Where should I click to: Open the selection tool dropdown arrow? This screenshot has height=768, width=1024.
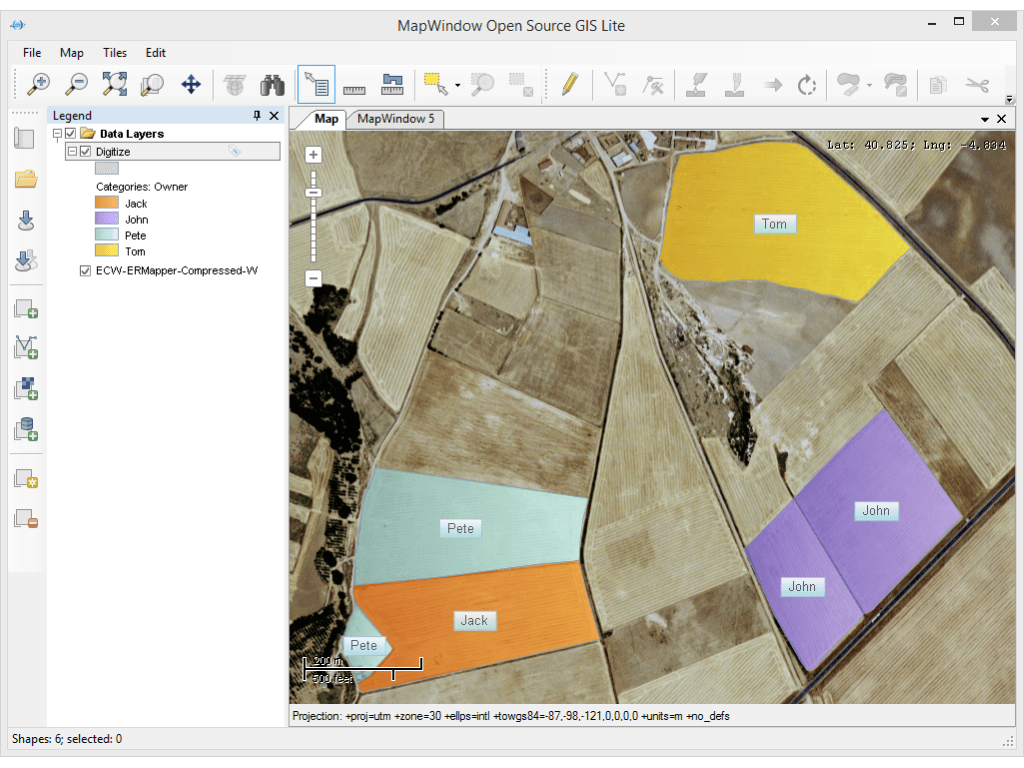click(x=458, y=86)
